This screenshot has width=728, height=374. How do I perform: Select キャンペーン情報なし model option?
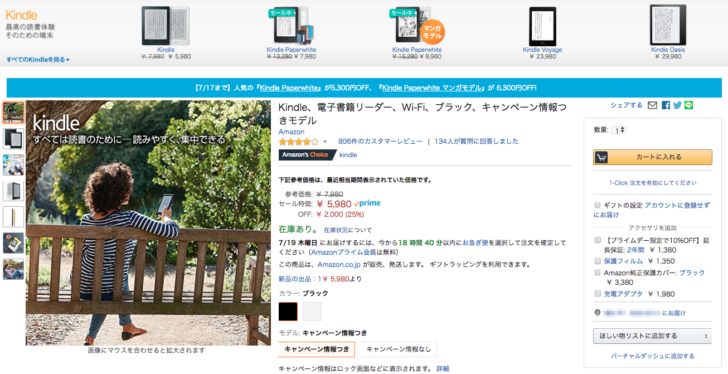pyautogui.click(x=398, y=349)
